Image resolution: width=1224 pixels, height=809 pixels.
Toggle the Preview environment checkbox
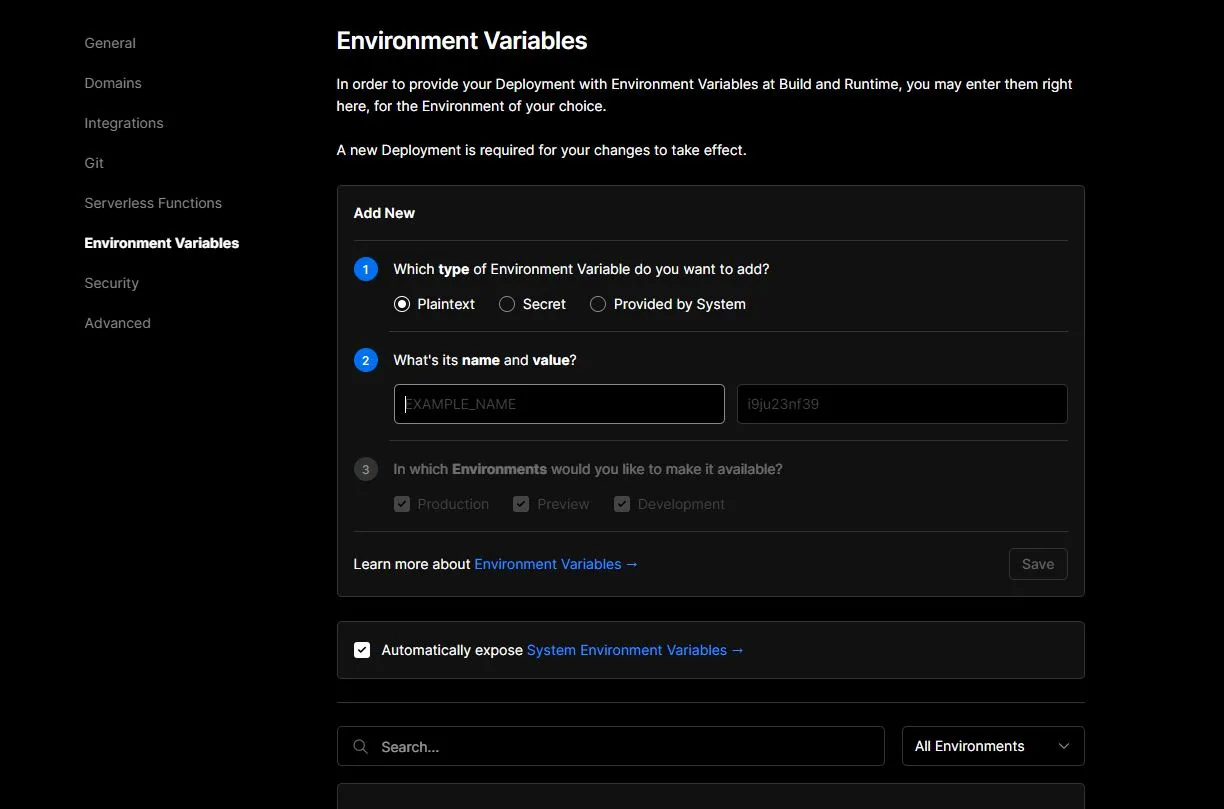point(521,504)
